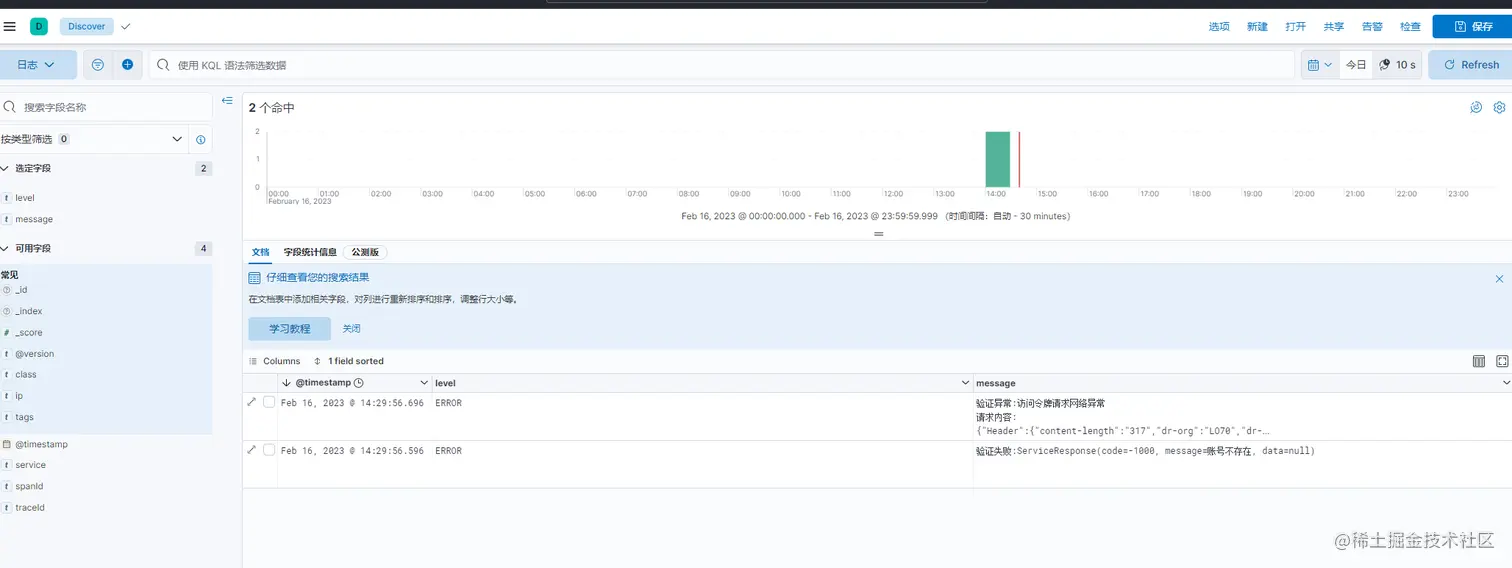Click the chart edit visualization icon
Viewport: 1512px width, 568px height.
click(1476, 107)
